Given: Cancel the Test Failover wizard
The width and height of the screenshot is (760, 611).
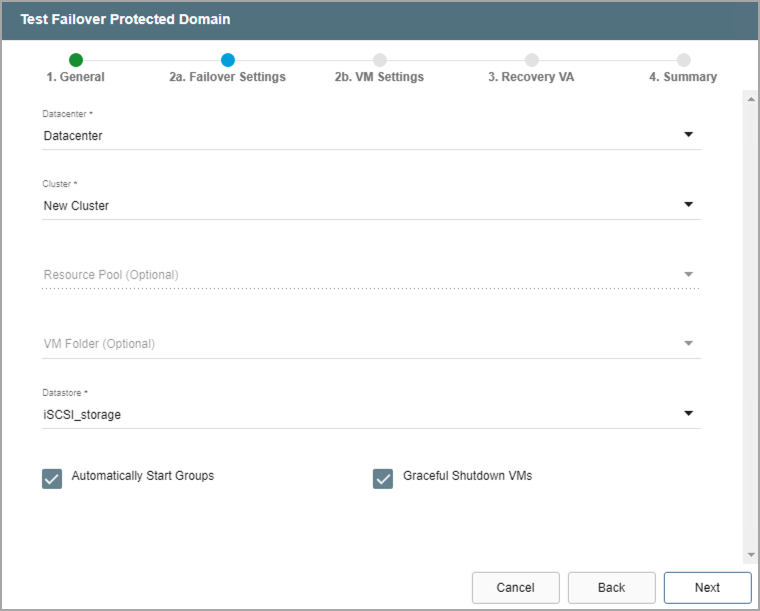Looking at the screenshot, I should click(x=515, y=588).
